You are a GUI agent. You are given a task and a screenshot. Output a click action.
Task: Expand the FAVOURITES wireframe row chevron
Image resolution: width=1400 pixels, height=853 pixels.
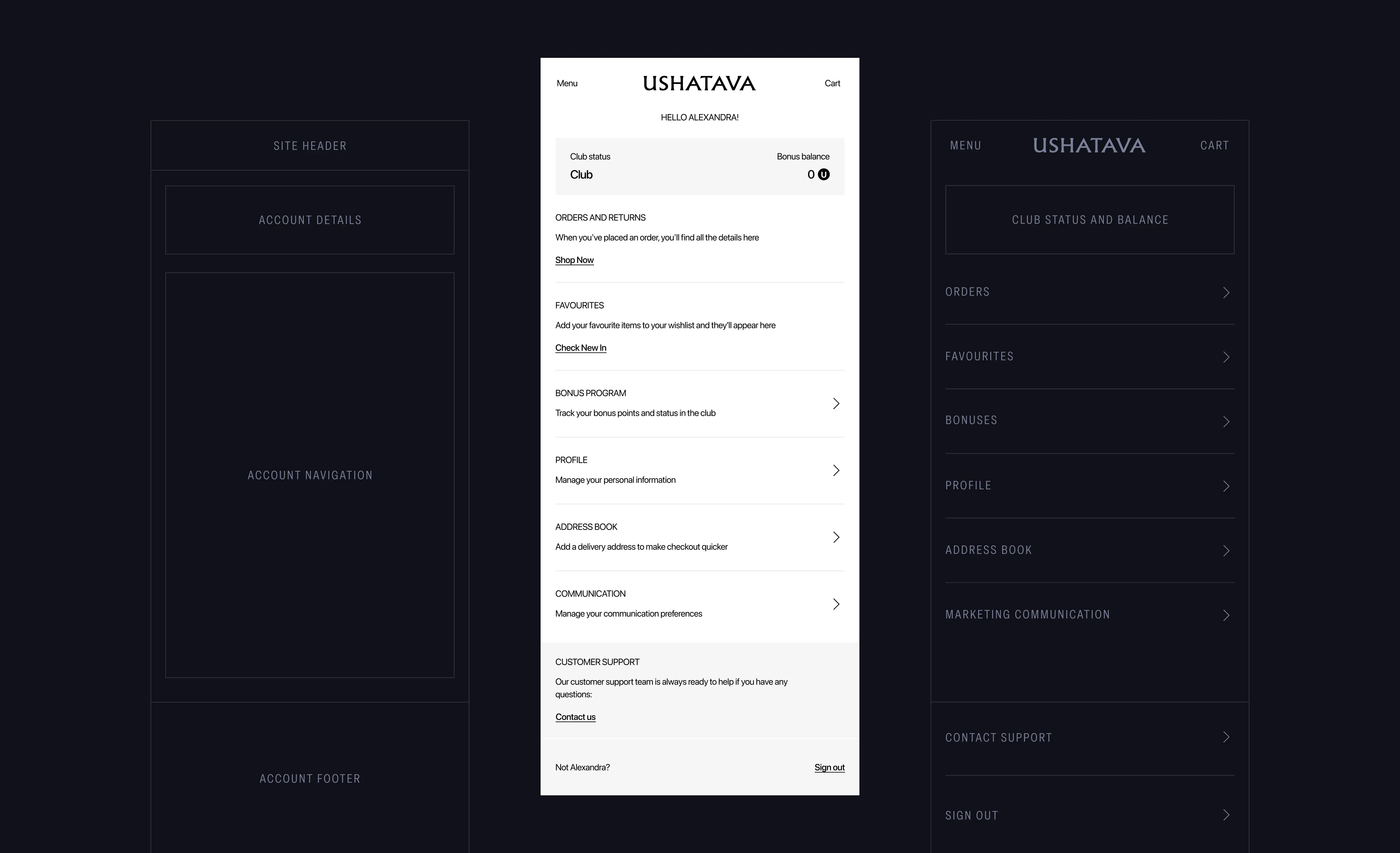(x=1226, y=357)
